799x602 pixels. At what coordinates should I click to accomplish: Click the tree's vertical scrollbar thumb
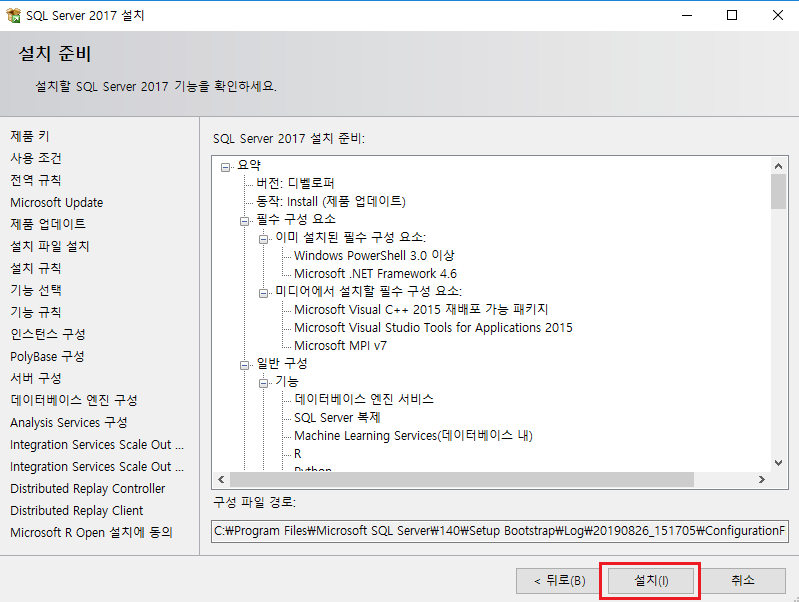tap(778, 192)
